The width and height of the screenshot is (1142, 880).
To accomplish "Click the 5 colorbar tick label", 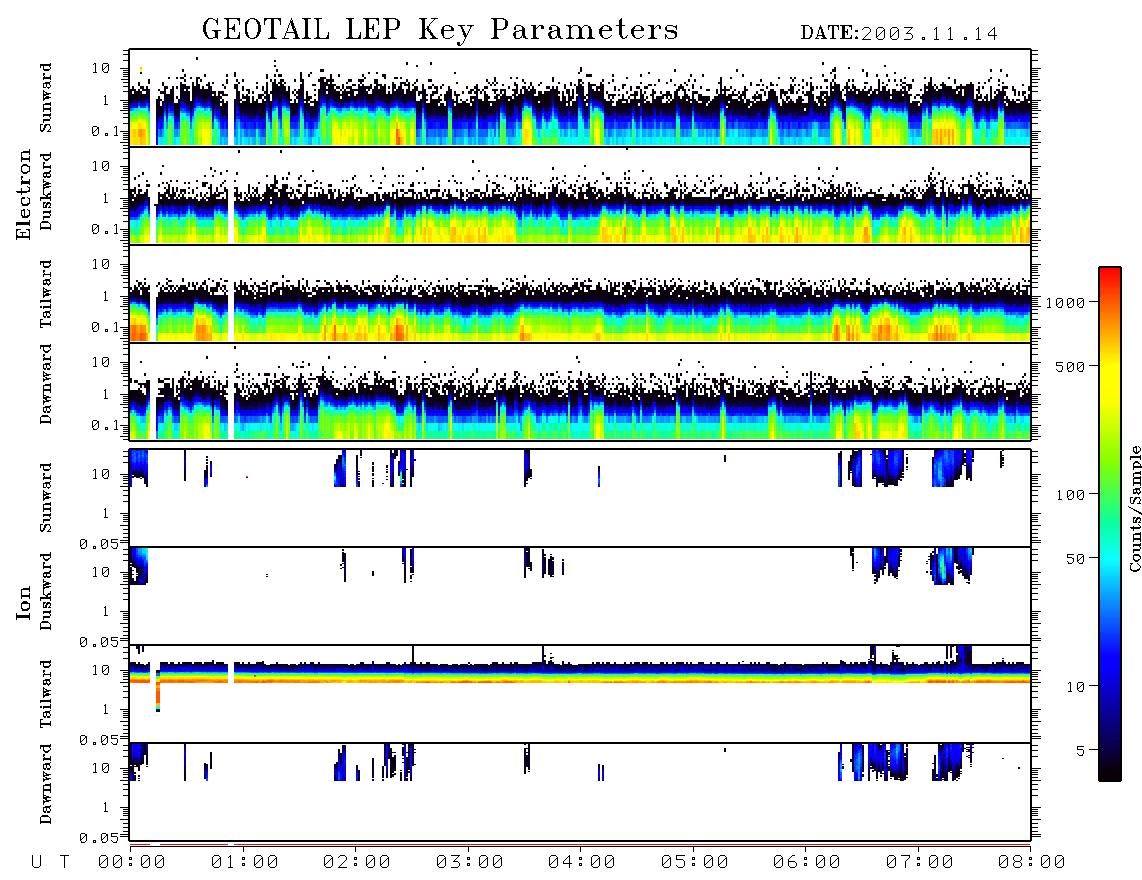I will tap(1080, 751).
